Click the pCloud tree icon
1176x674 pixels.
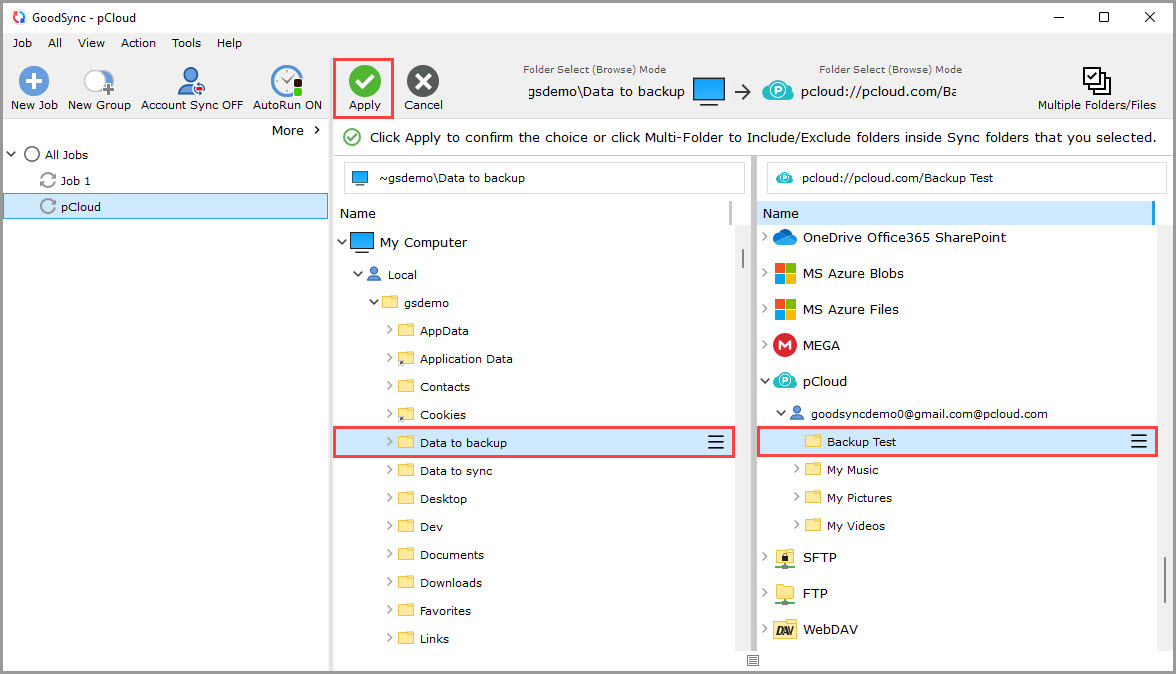click(784, 381)
